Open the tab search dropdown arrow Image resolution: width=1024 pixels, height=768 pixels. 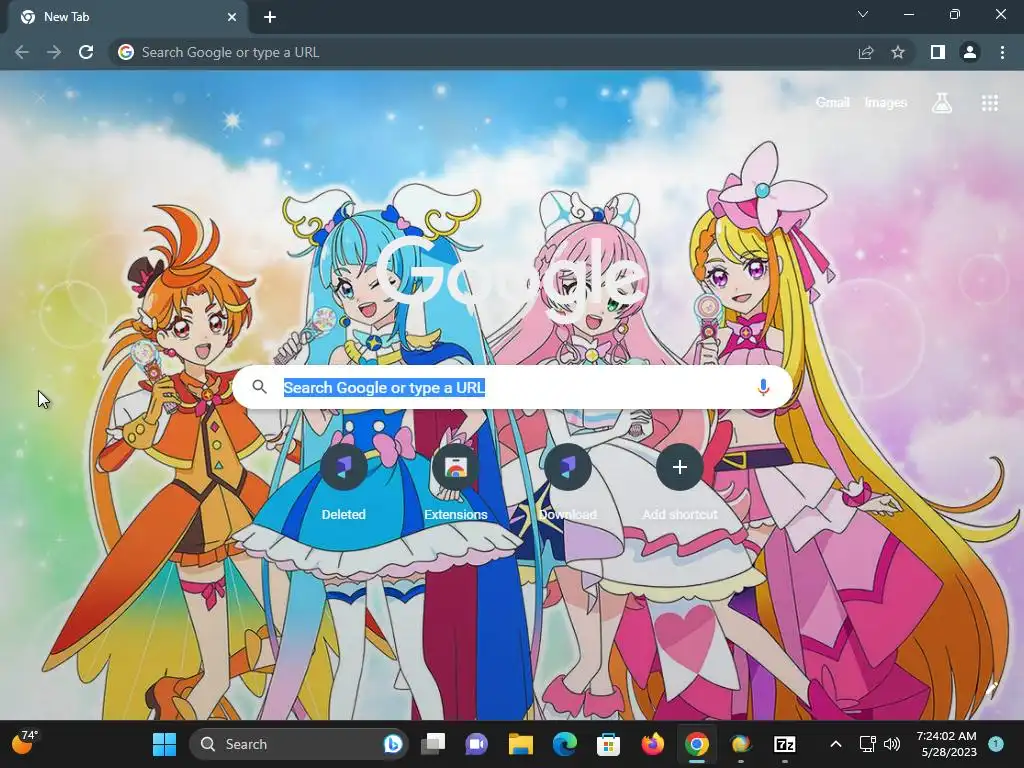tap(863, 14)
